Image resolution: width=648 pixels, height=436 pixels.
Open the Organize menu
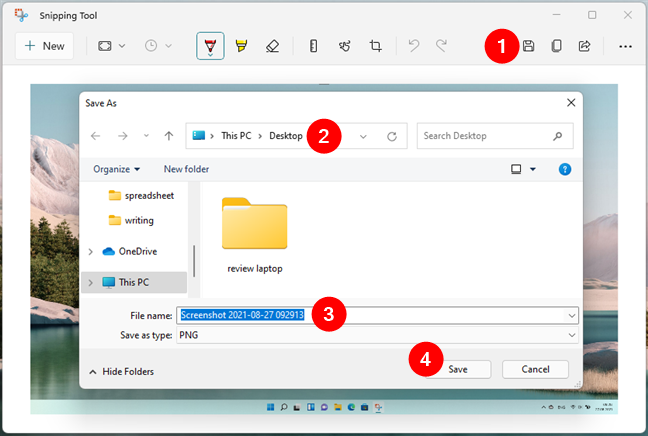[x=117, y=169]
